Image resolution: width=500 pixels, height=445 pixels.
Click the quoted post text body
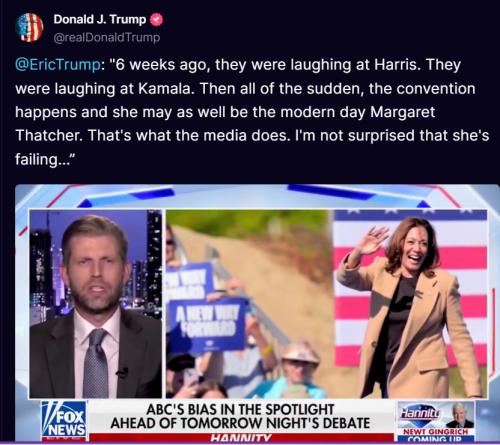pyautogui.click(x=252, y=112)
